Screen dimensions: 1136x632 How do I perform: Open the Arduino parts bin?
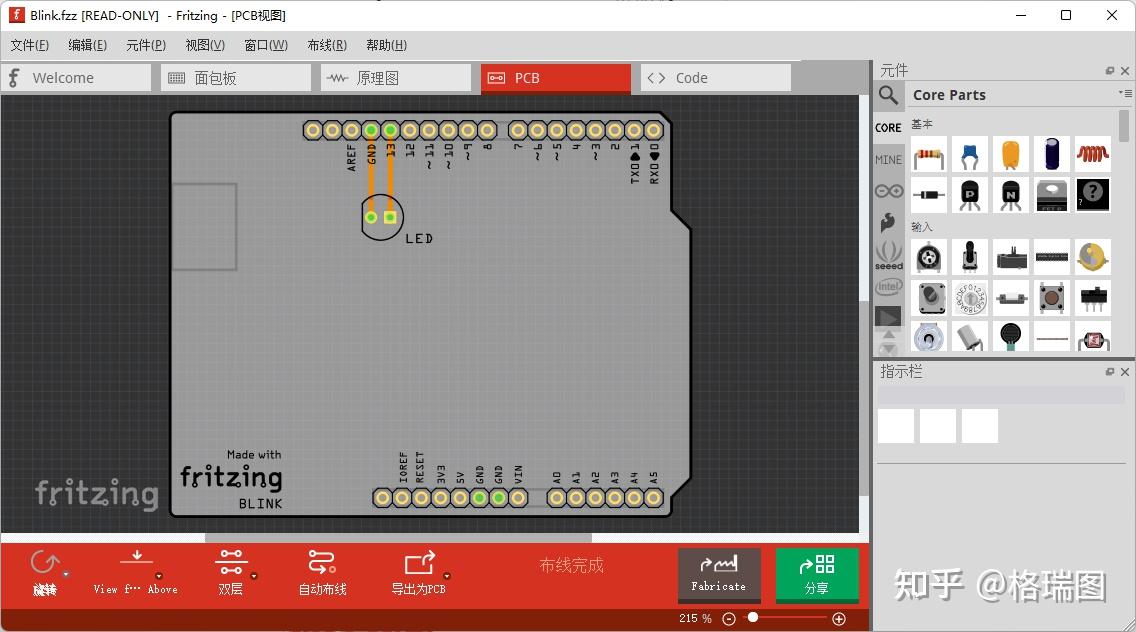click(x=888, y=190)
